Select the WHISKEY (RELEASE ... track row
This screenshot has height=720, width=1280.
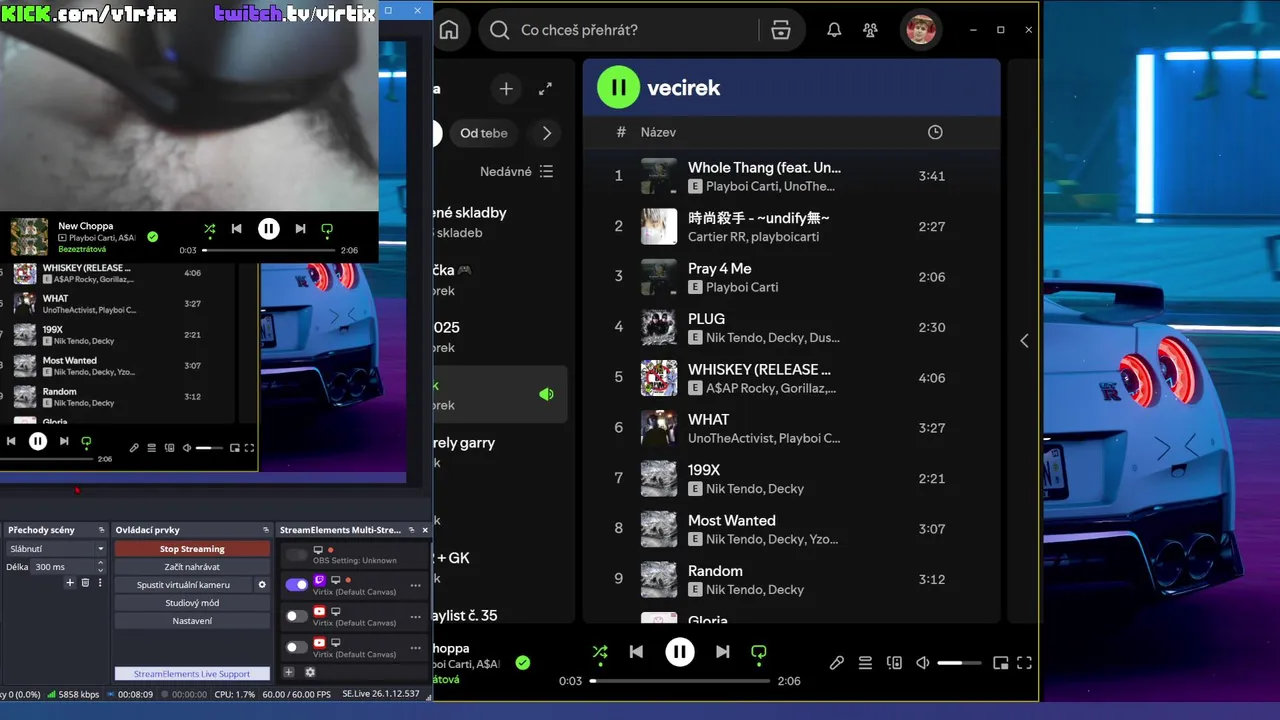[790, 378]
